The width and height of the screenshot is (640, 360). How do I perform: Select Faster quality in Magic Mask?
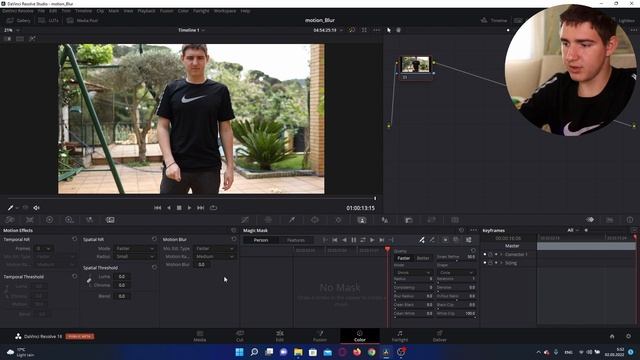404,258
